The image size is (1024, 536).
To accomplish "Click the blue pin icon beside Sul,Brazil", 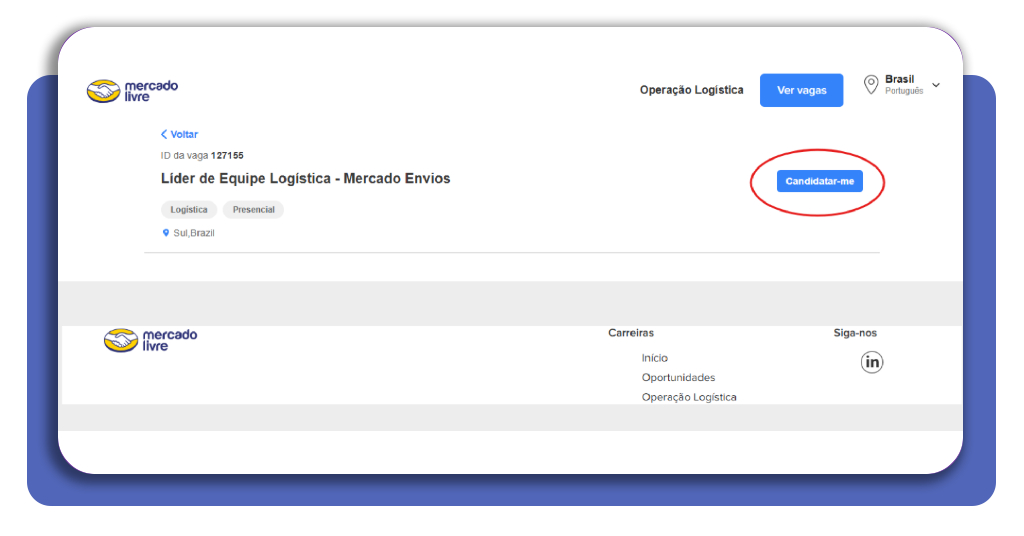I will tap(166, 233).
